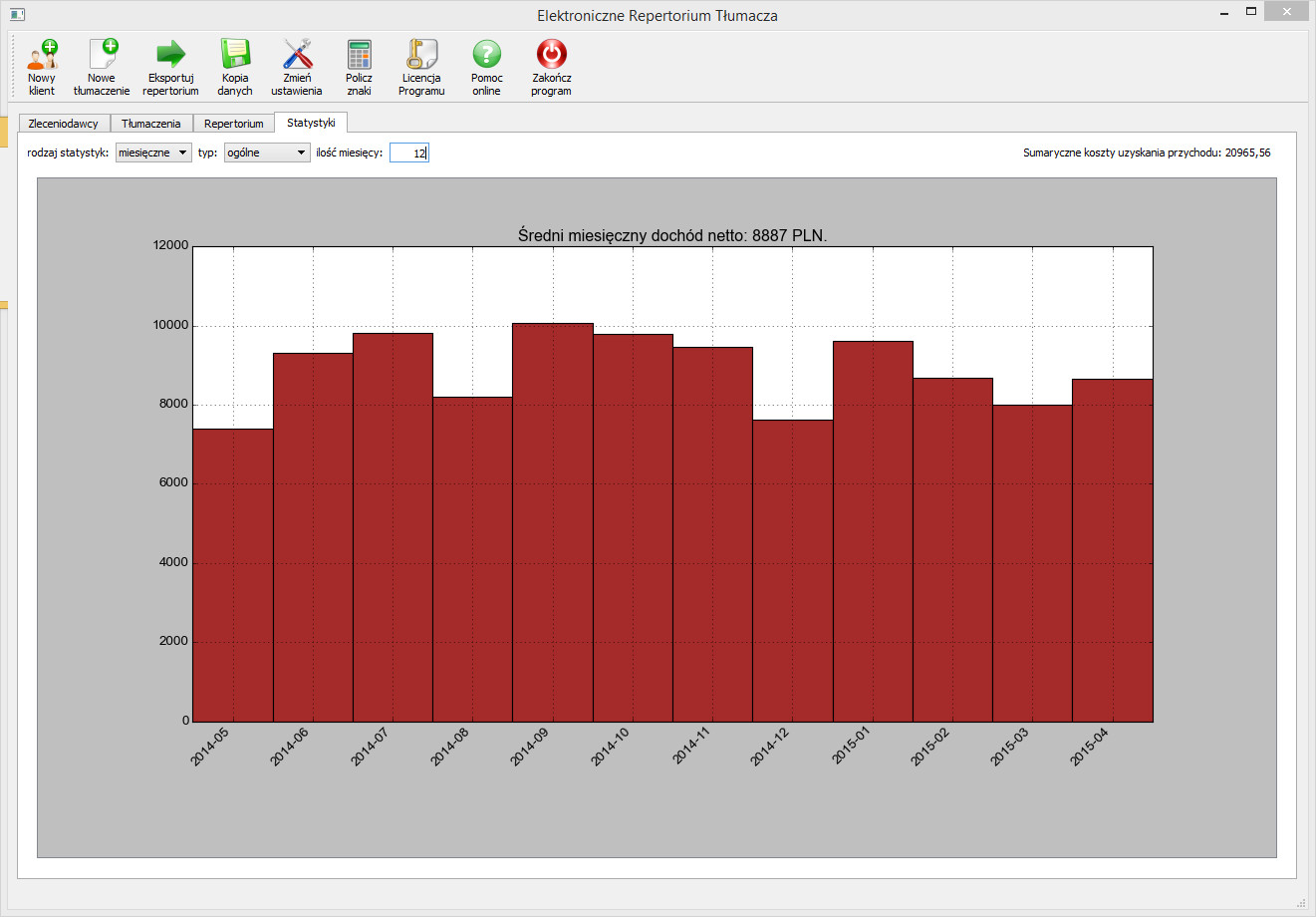Click the bar for 2015-03
This screenshot has height=917, width=1316.
click(1032, 563)
